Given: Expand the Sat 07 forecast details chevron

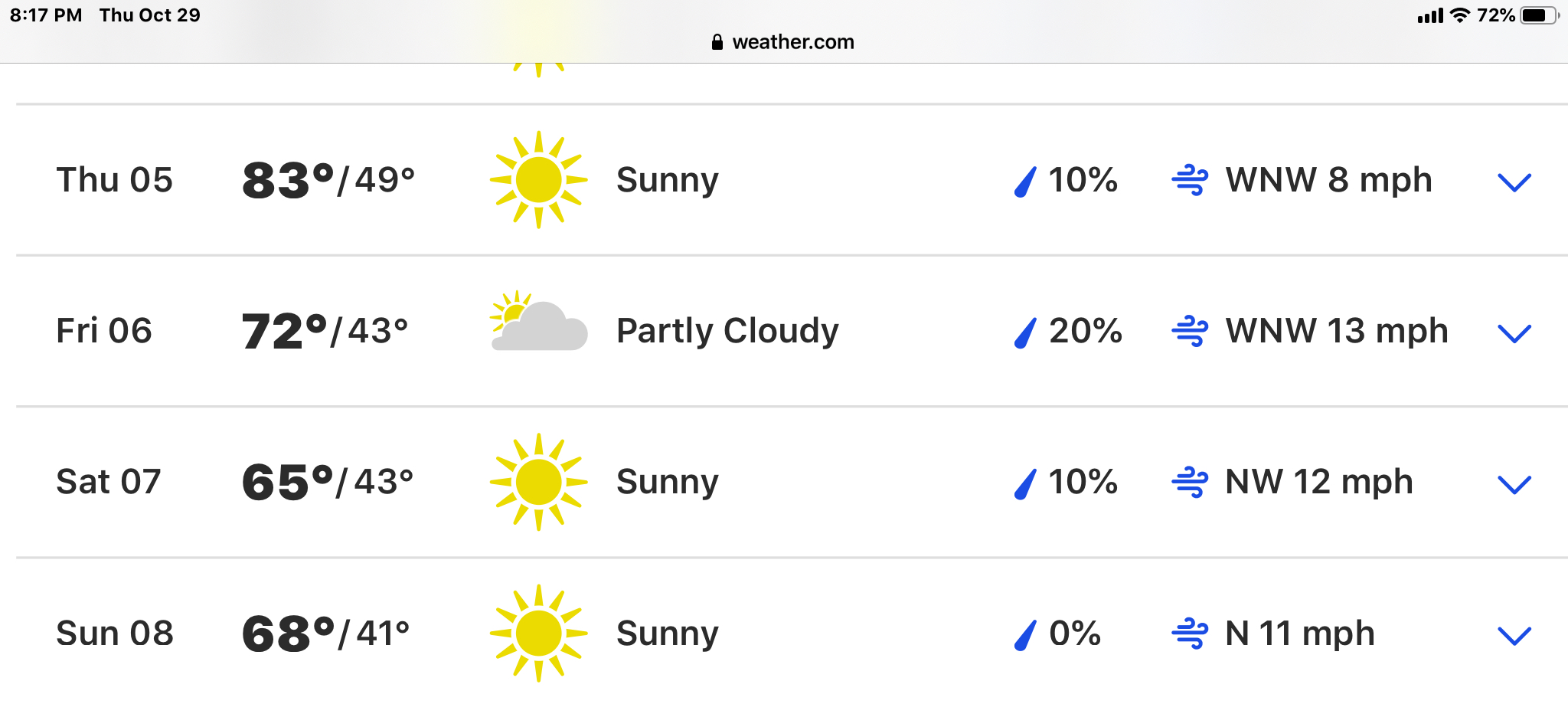Looking at the screenshot, I should tap(1514, 484).
